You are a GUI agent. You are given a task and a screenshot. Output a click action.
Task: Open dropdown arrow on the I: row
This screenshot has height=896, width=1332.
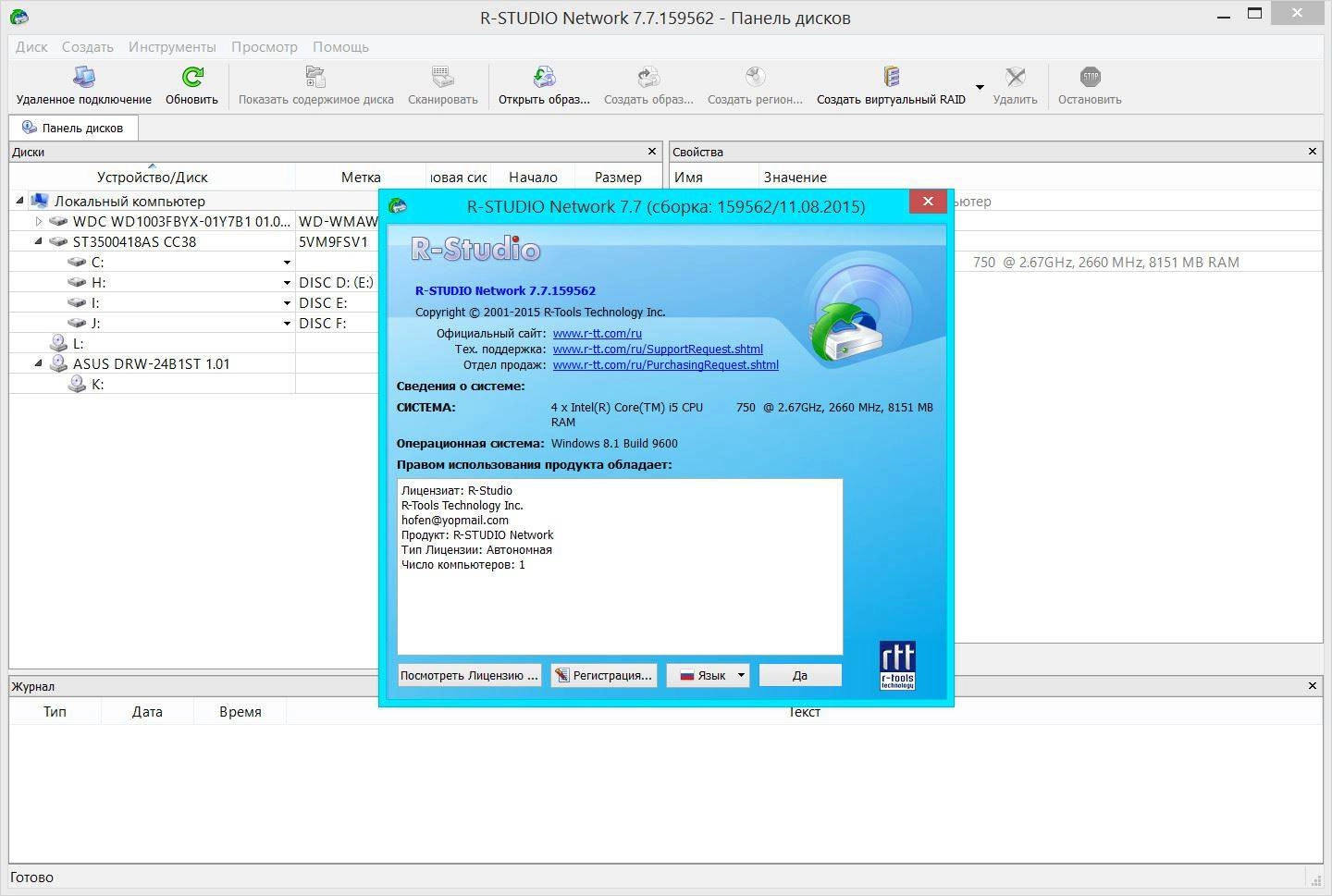(287, 303)
